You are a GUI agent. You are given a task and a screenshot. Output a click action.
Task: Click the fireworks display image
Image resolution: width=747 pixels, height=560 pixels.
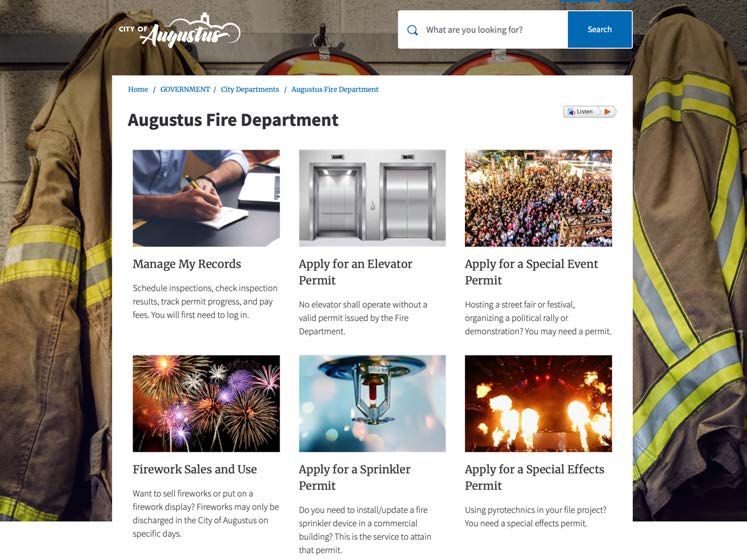pos(206,403)
